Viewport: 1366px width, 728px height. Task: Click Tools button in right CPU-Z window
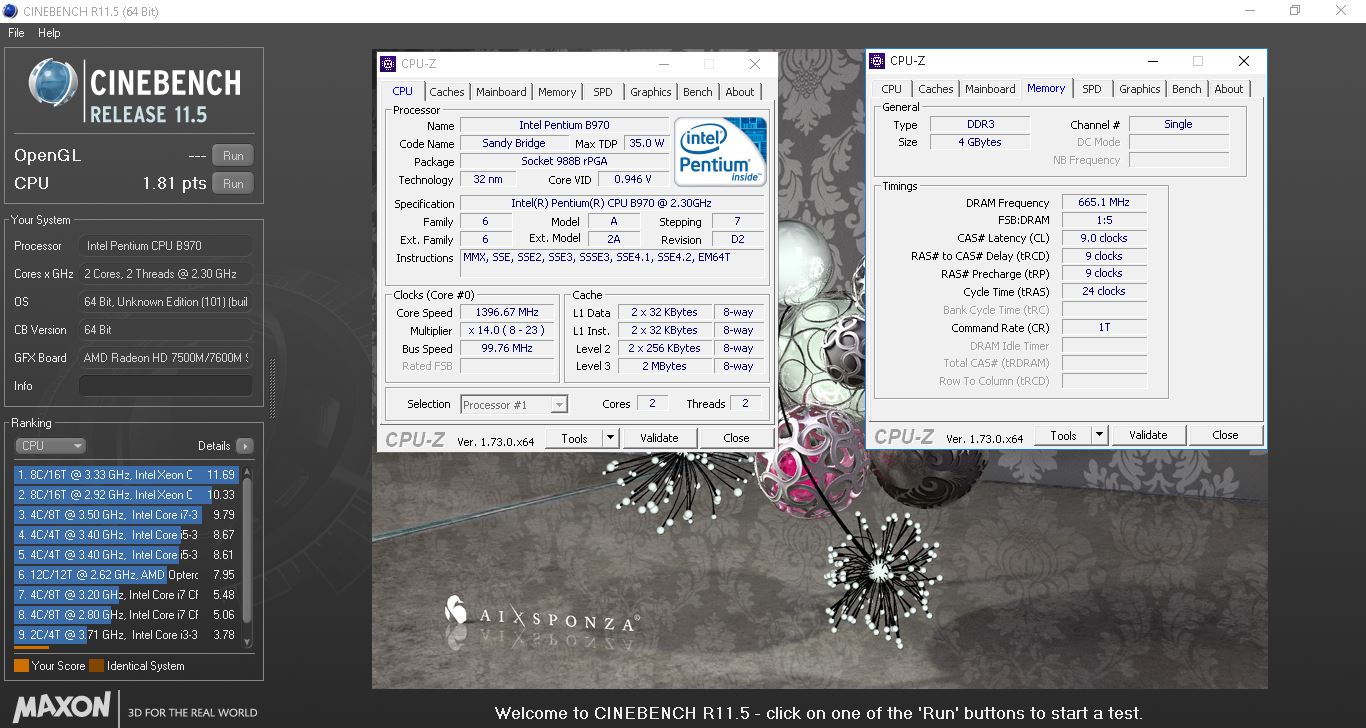[1063, 435]
